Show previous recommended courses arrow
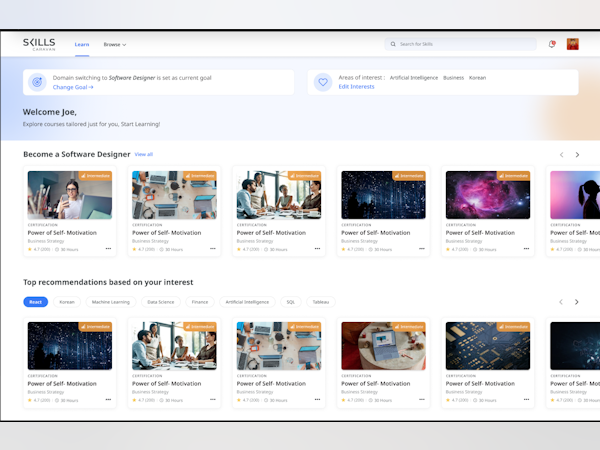The image size is (600, 450). point(561,302)
